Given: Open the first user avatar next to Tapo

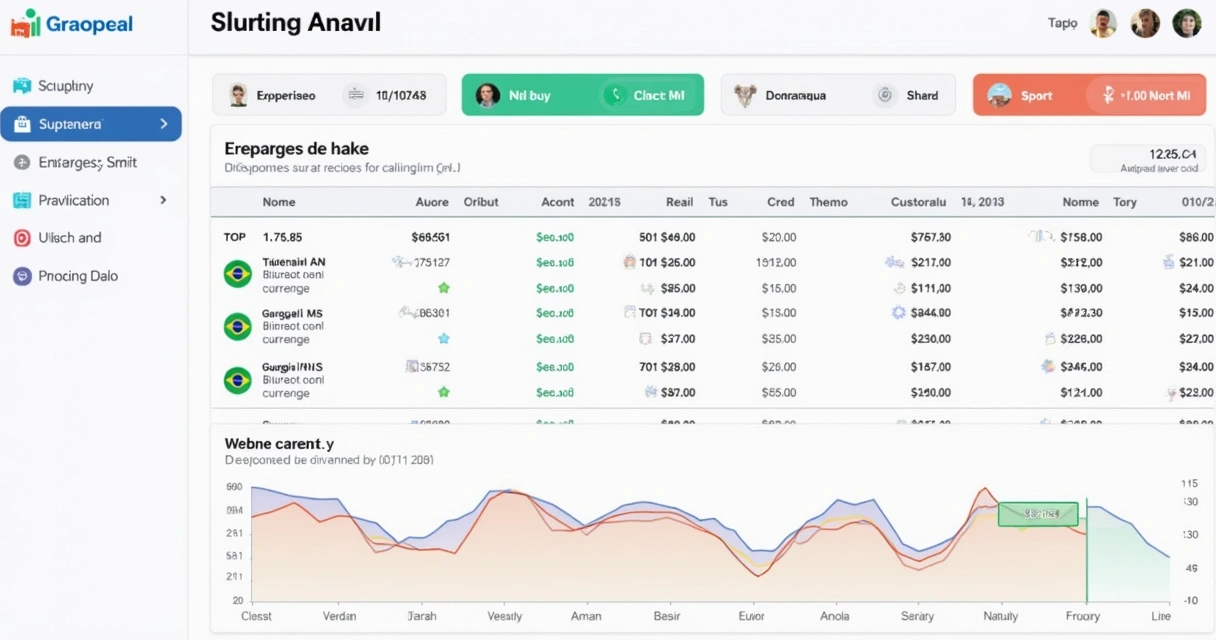Looking at the screenshot, I should [x=1103, y=23].
